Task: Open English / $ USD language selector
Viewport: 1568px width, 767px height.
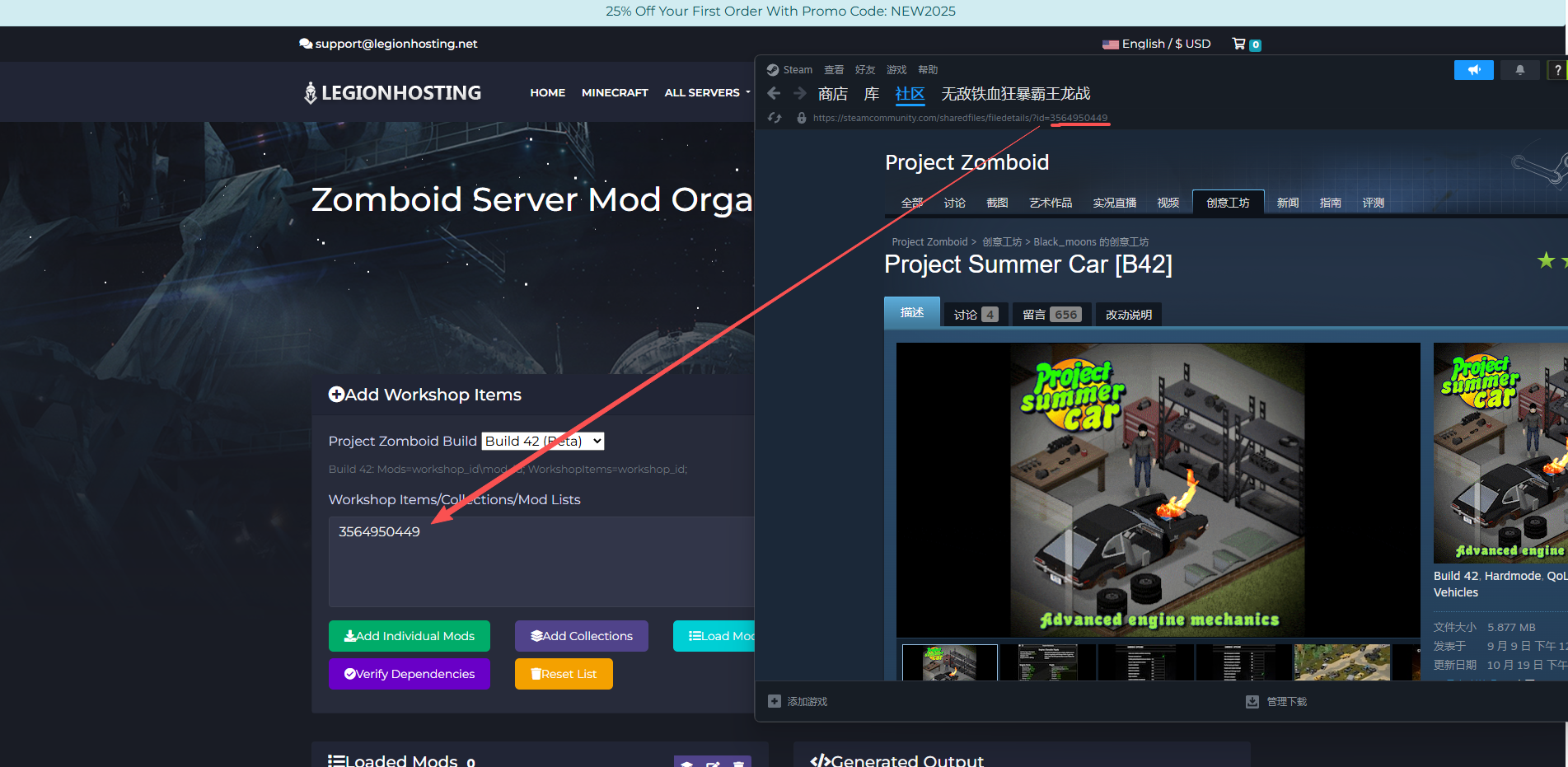Action: click(x=1157, y=44)
